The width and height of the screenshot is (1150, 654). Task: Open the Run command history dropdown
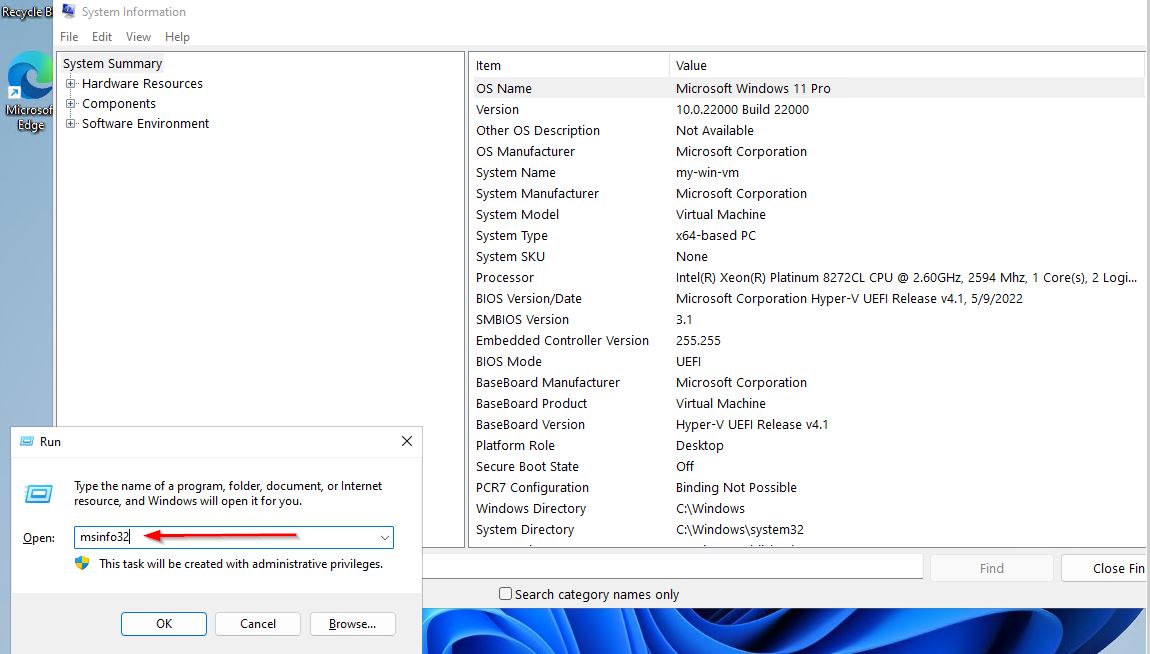coord(385,537)
